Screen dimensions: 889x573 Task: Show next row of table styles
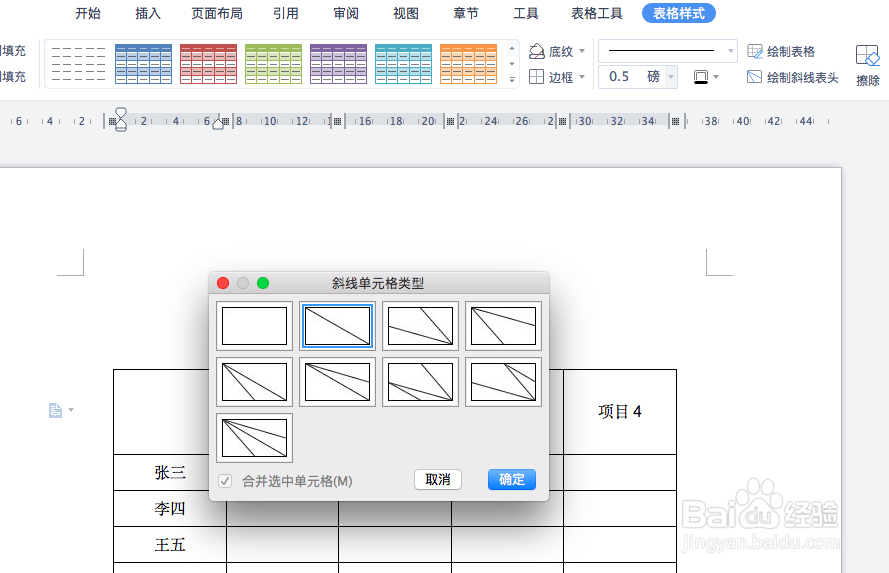tap(512, 64)
